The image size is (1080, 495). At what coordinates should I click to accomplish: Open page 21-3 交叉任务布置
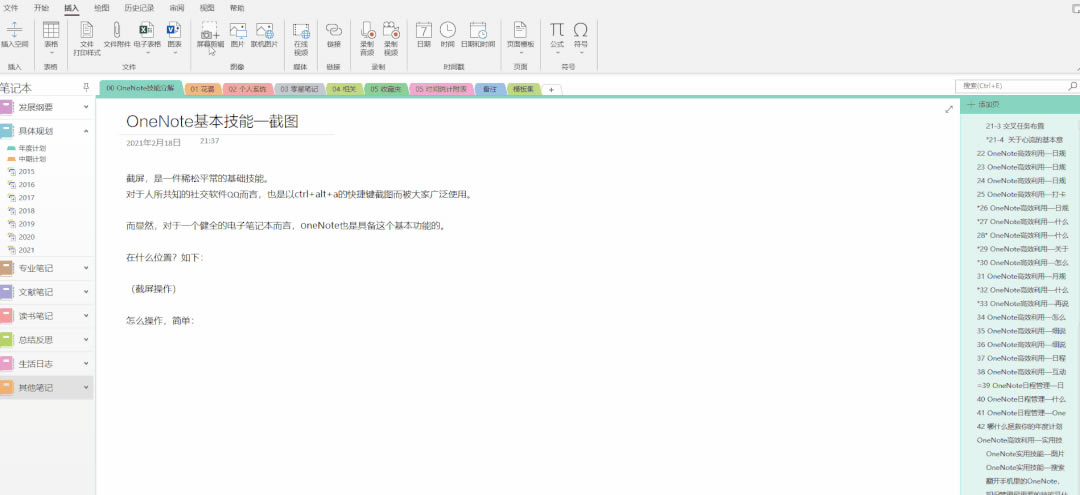pyautogui.click(x=1015, y=126)
